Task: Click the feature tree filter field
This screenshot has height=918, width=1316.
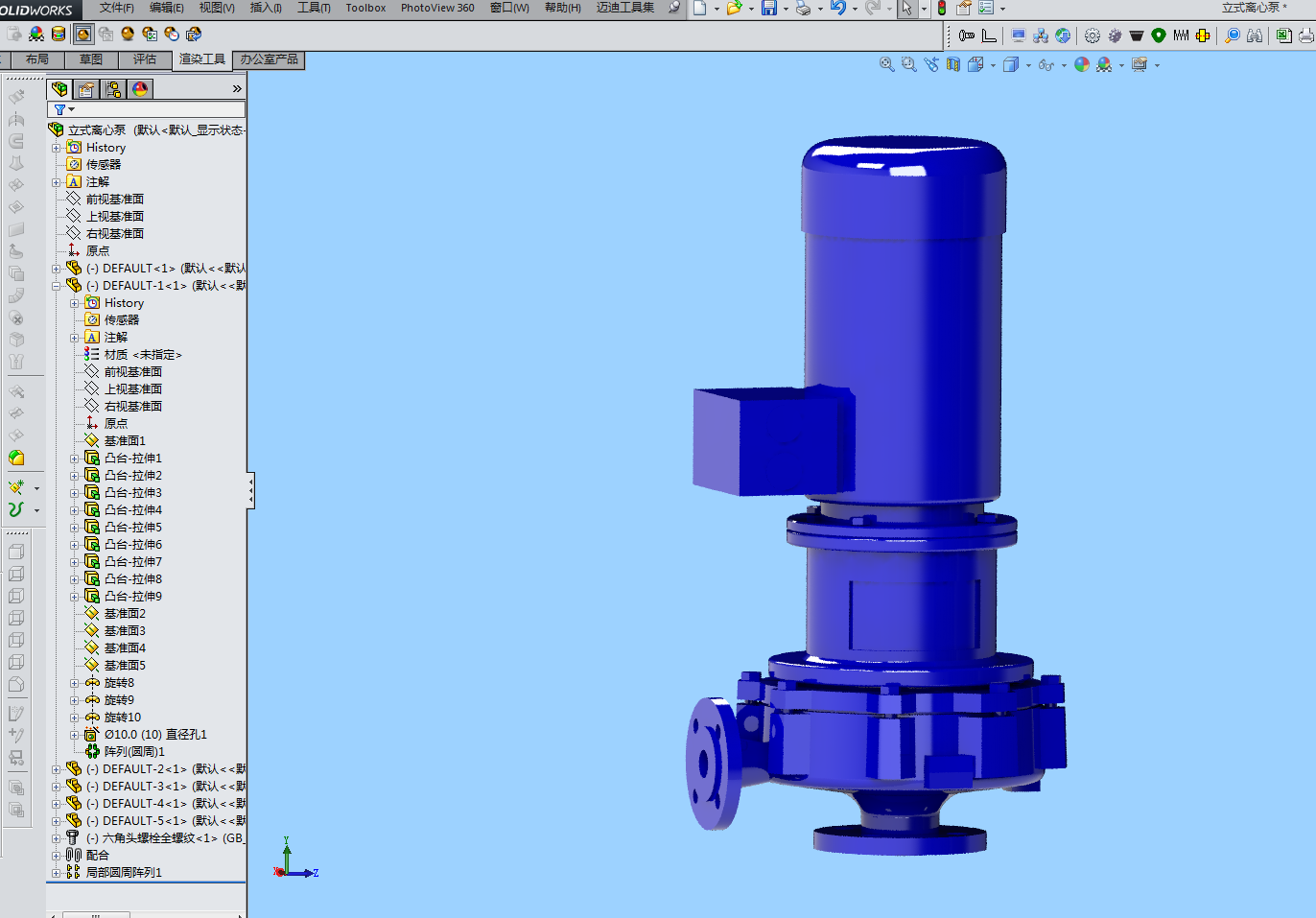Action: click(146, 109)
